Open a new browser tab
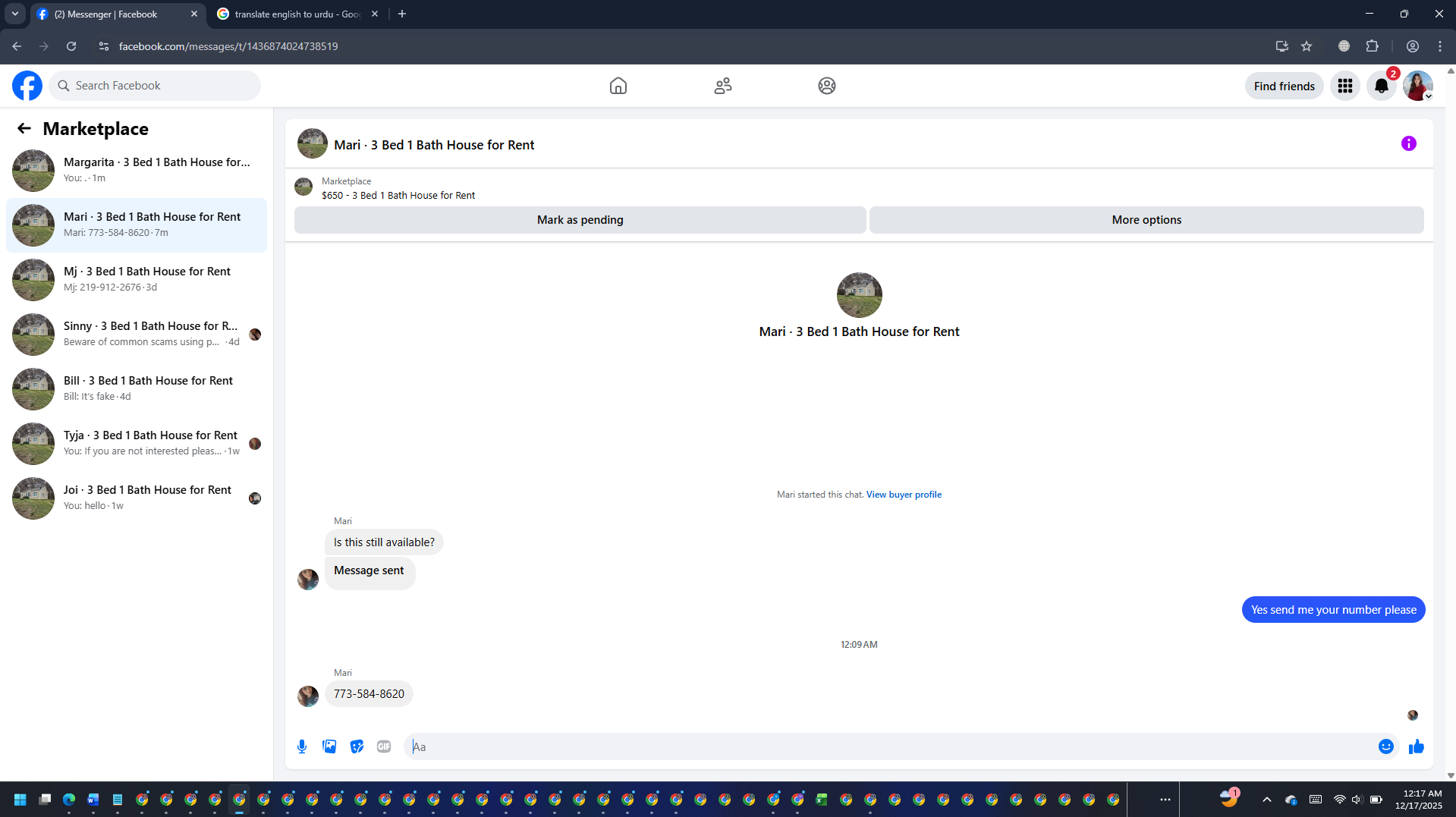The image size is (1456, 817). click(x=402, y=14)
